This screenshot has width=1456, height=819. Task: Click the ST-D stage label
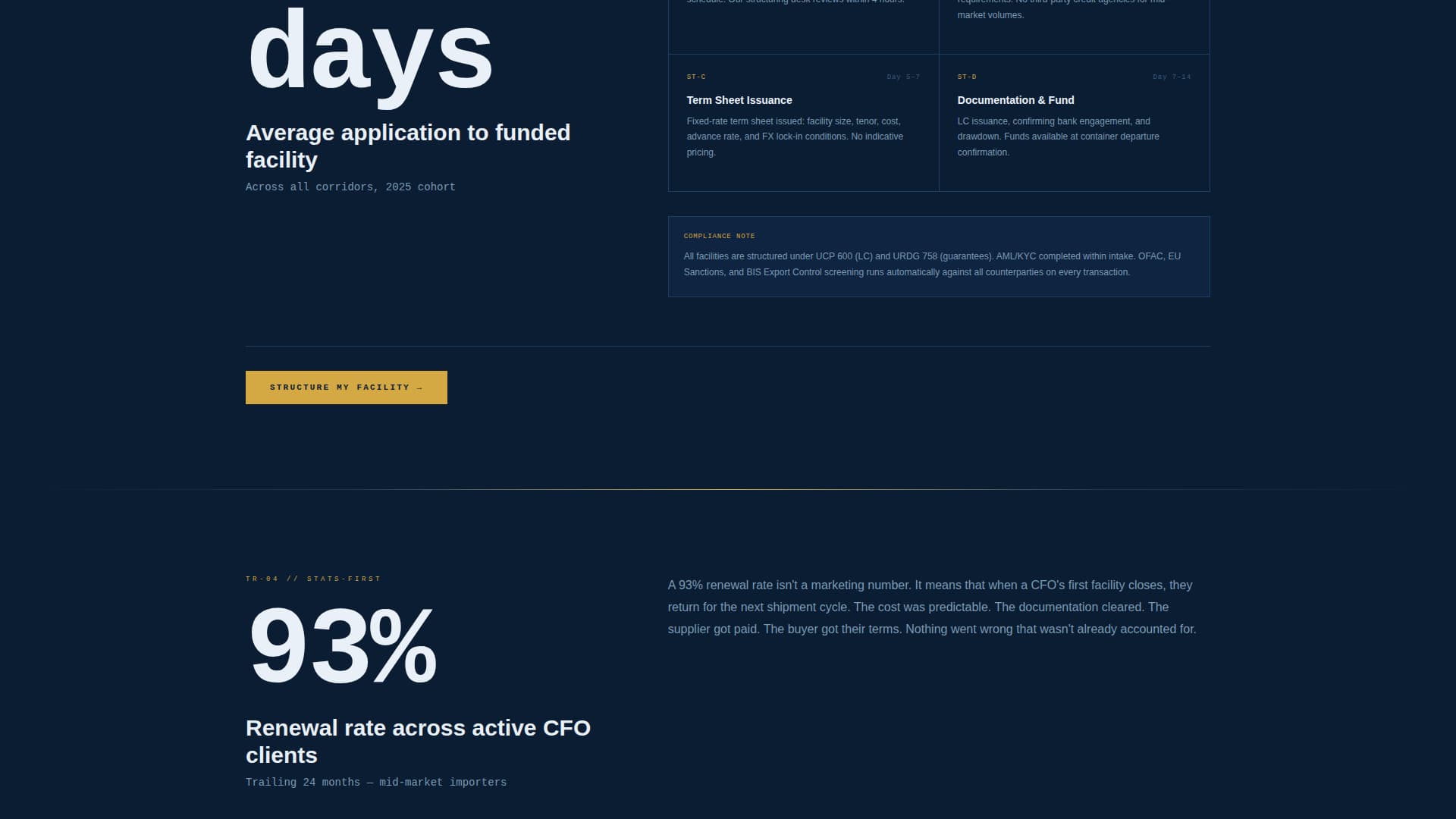click(967, 77)
